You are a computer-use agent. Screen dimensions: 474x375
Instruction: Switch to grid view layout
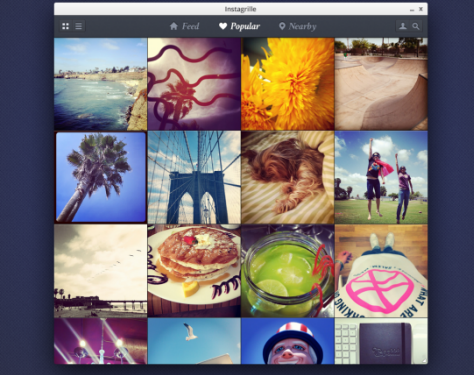(66, 26)
